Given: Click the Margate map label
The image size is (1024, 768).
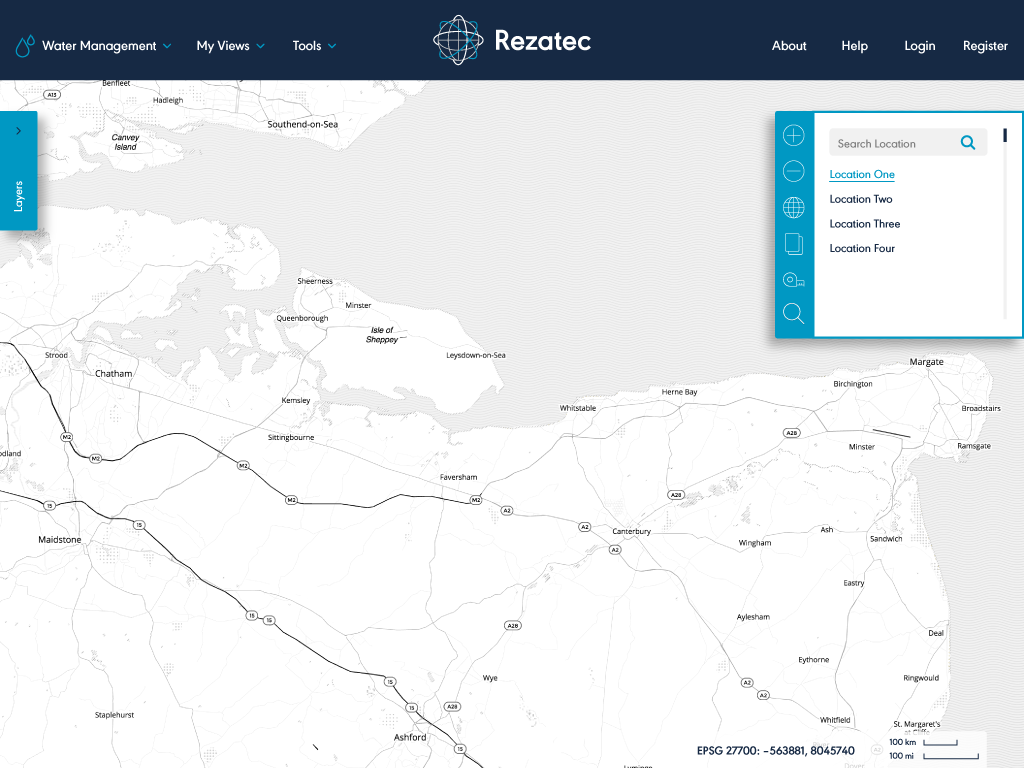Looking at the screenshot, I should [x=926, y=362].
